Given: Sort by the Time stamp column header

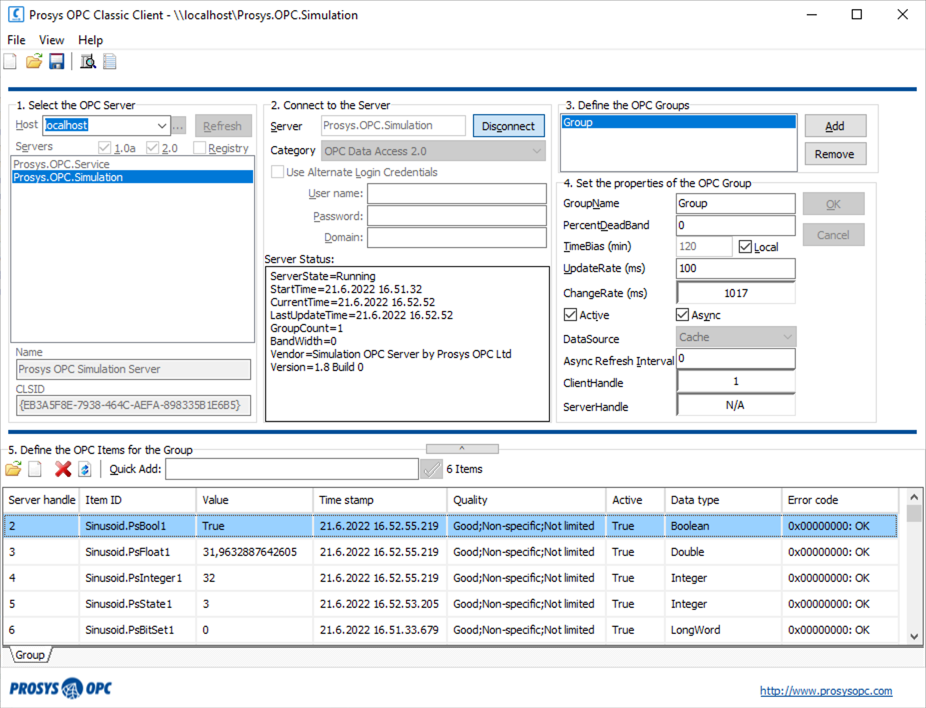Looking at the screenshot, I should [x=380, y=500].
